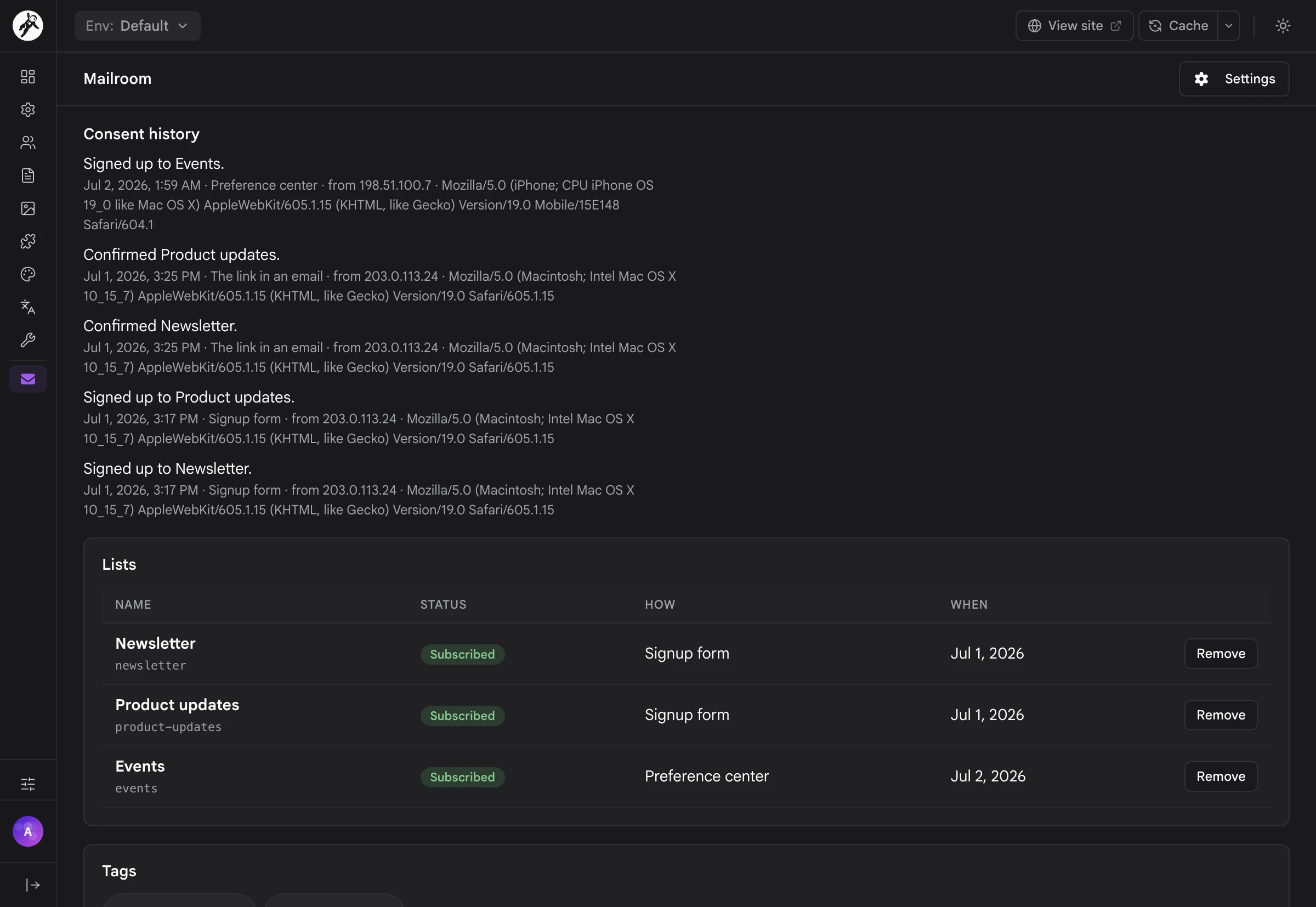The width and height of the screenshot is (1316, 907).
Task: Click 'Jul 1, 2026' in Product updates row
Action: pyautogui.click(x=987, y=715)
